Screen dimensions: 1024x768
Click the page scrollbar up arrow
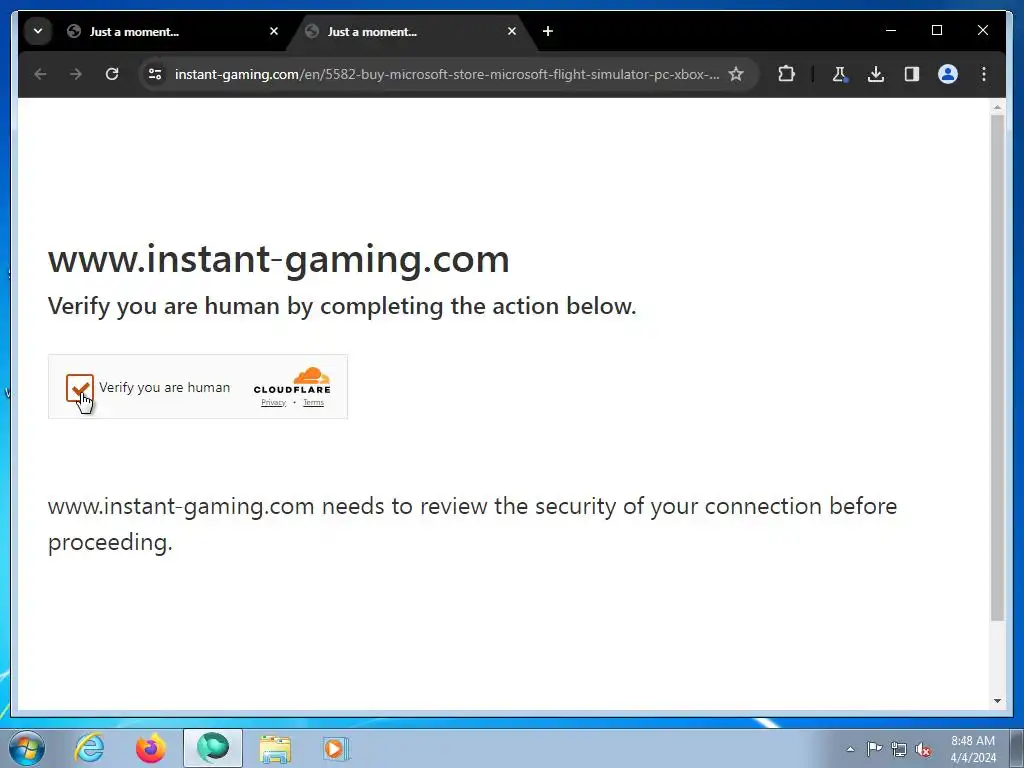click(x=997, y=107)
